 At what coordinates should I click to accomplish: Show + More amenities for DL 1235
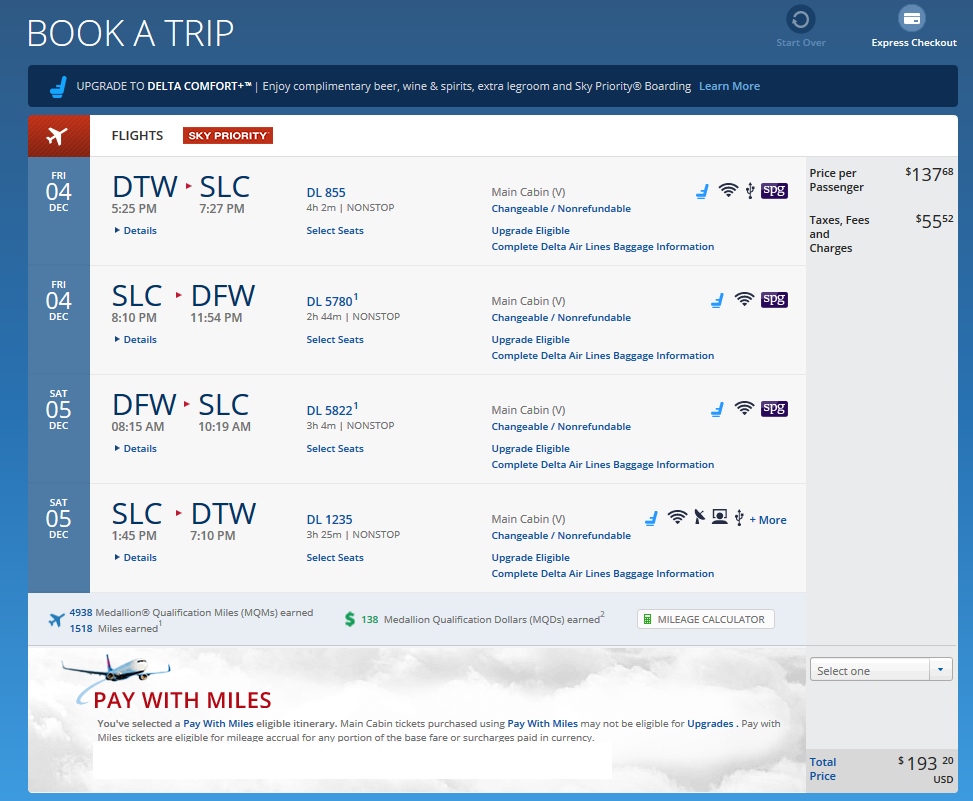click(768, 520)
